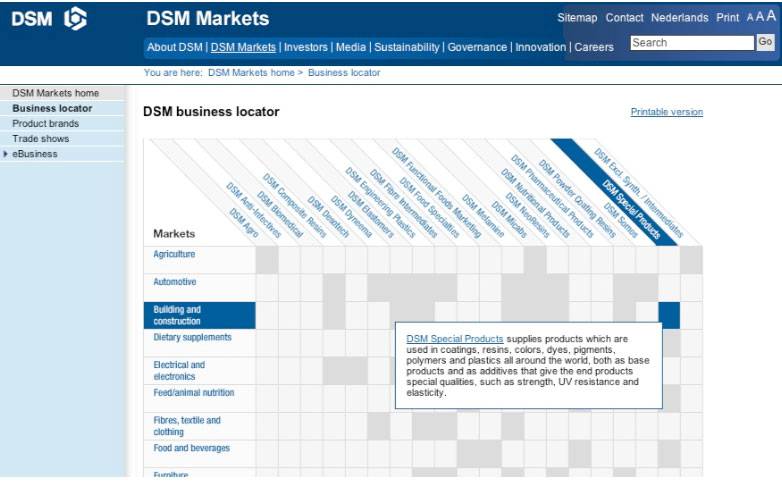Open the Investors menu item

click(x=306, y=47)
